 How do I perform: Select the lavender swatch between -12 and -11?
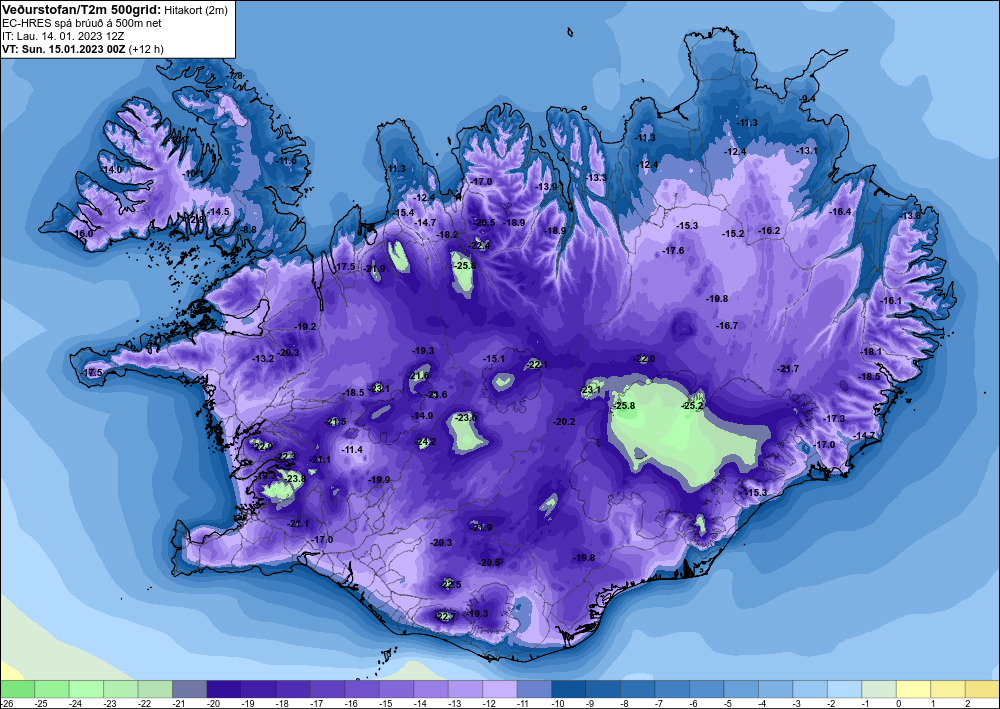[x=499, y=689]
